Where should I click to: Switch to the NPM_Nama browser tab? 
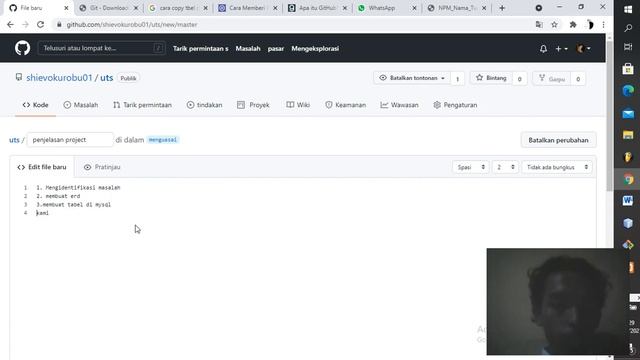(456, 8)
